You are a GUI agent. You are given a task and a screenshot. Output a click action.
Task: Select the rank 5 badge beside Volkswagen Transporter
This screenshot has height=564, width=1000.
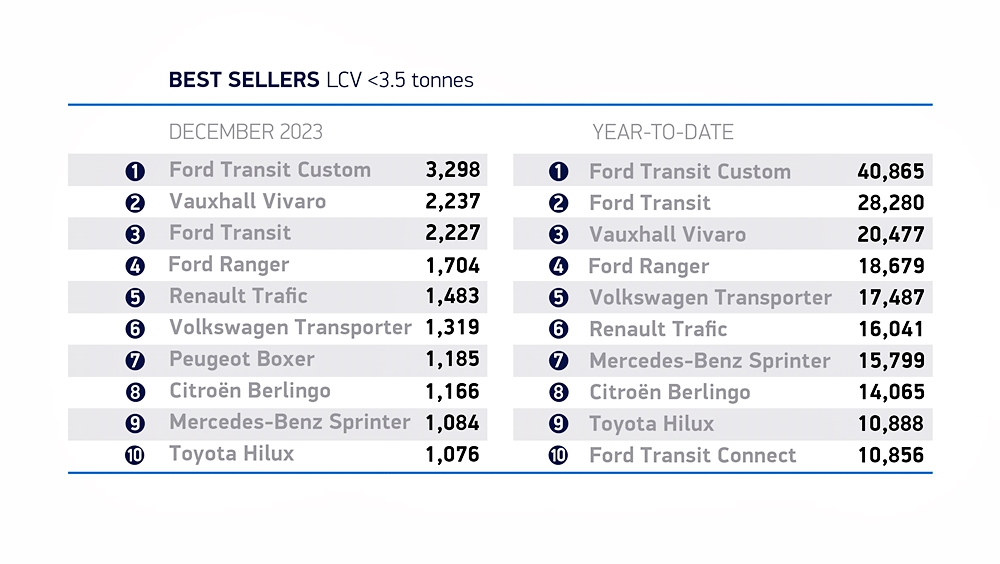click(558, 298)
